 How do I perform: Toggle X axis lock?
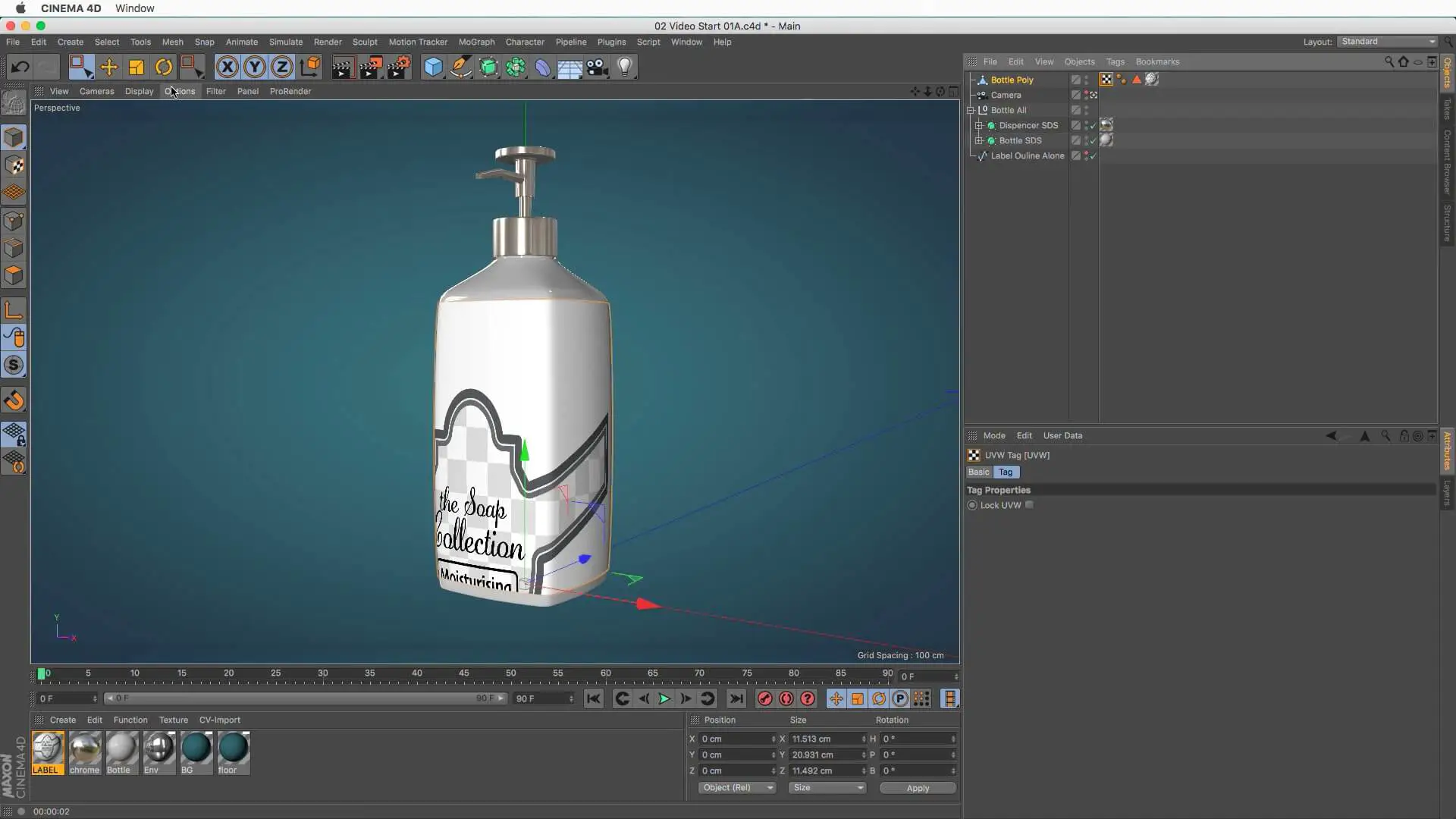[x=227, y=67]
